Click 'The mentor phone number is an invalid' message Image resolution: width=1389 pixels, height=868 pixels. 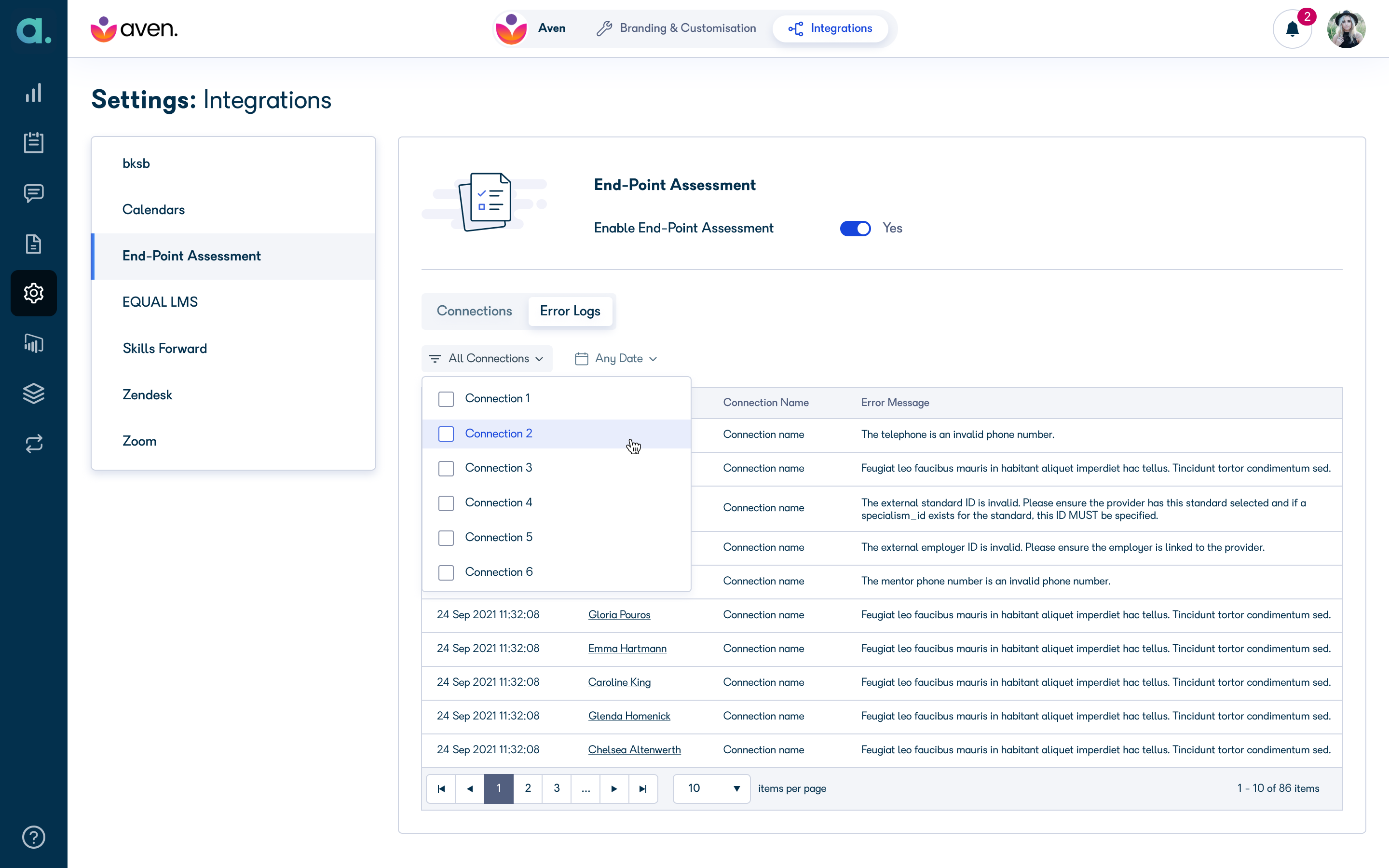985,581
